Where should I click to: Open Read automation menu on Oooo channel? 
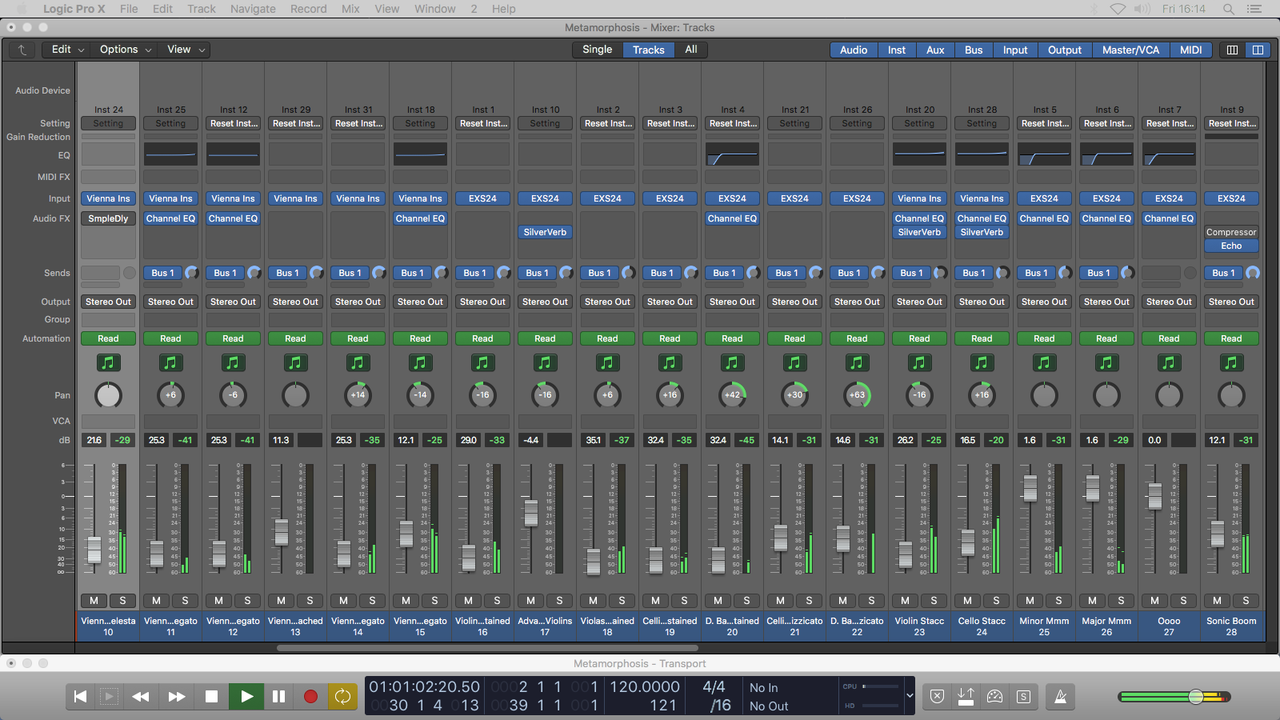click(x=1169, y=338)
